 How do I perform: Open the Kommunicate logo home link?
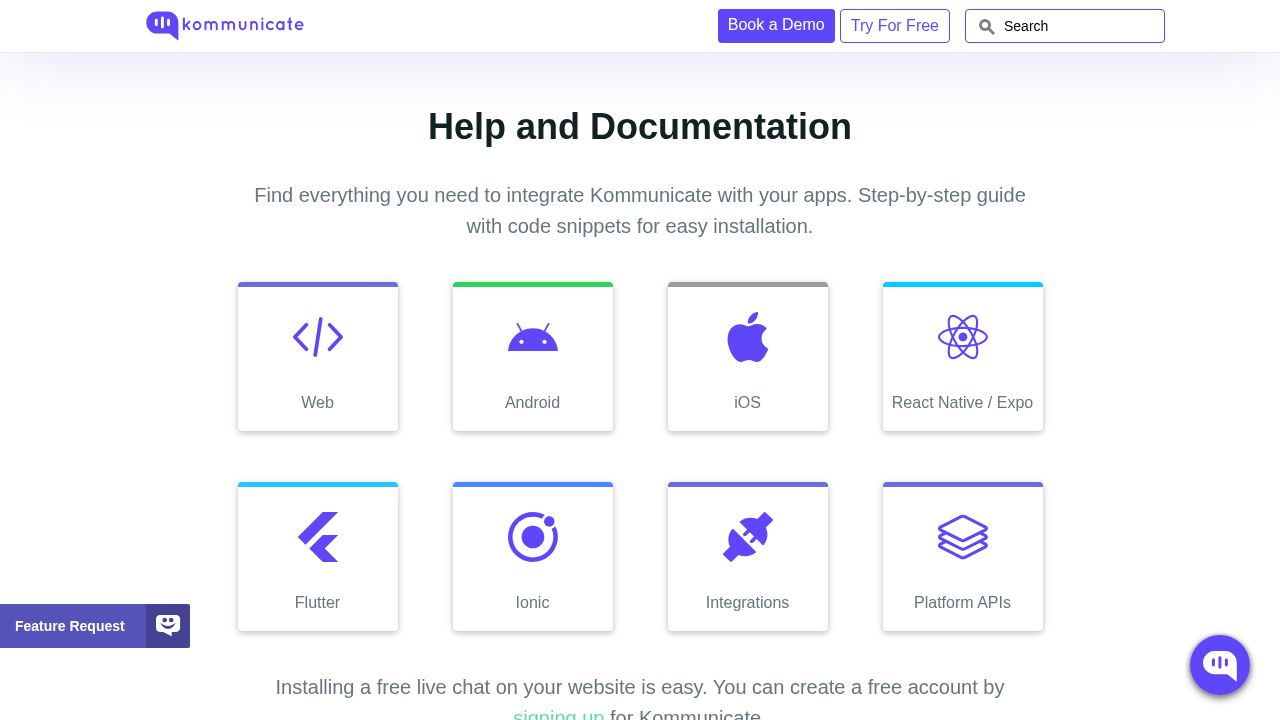click(x=225, y=25)
